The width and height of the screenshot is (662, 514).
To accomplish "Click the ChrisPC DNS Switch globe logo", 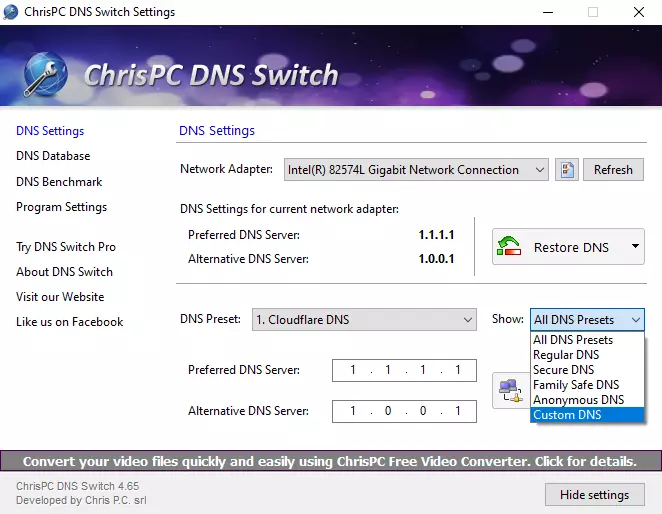I will [x=45, y=74].
